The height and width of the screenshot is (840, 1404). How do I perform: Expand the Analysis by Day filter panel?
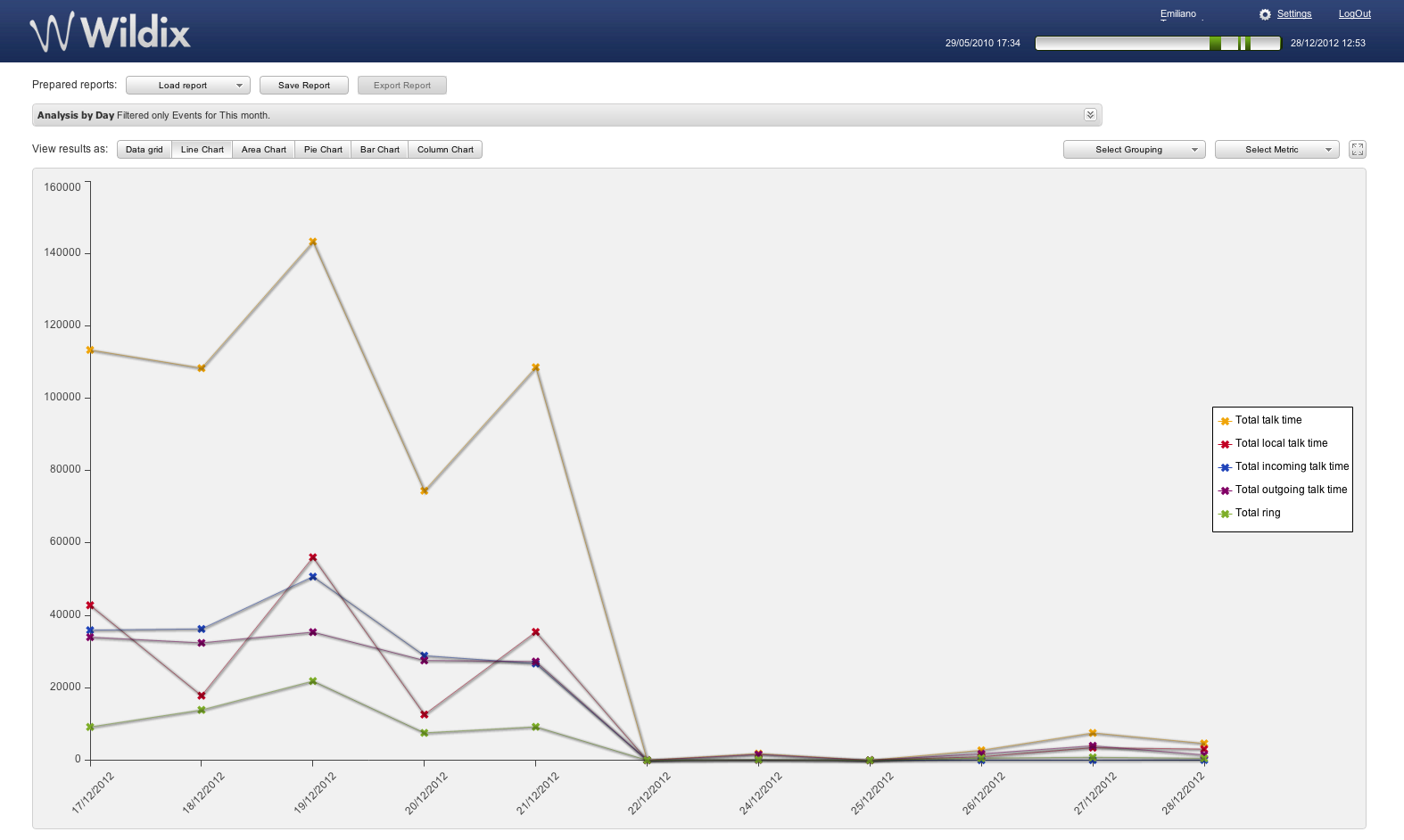[1090, 115]
